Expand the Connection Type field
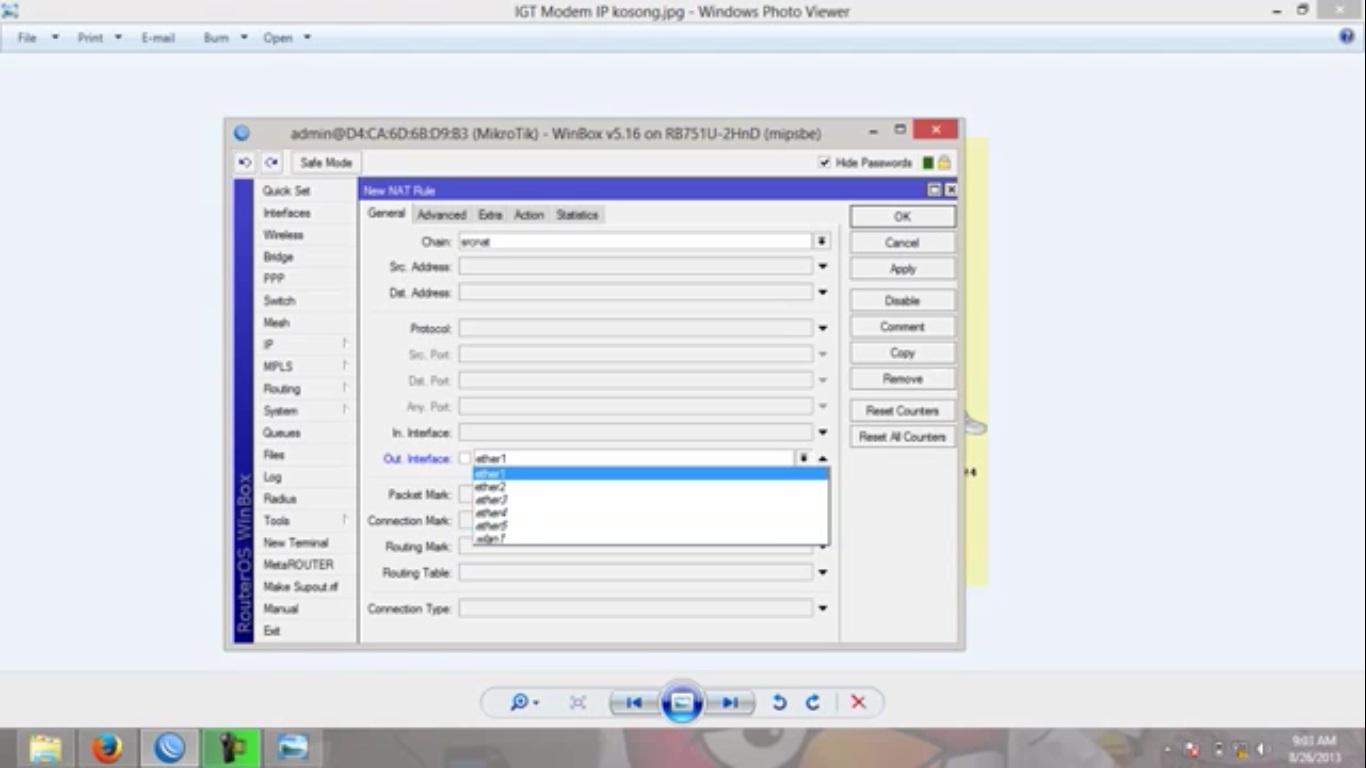Screen dimensions: 1366x768 (822, 608)
